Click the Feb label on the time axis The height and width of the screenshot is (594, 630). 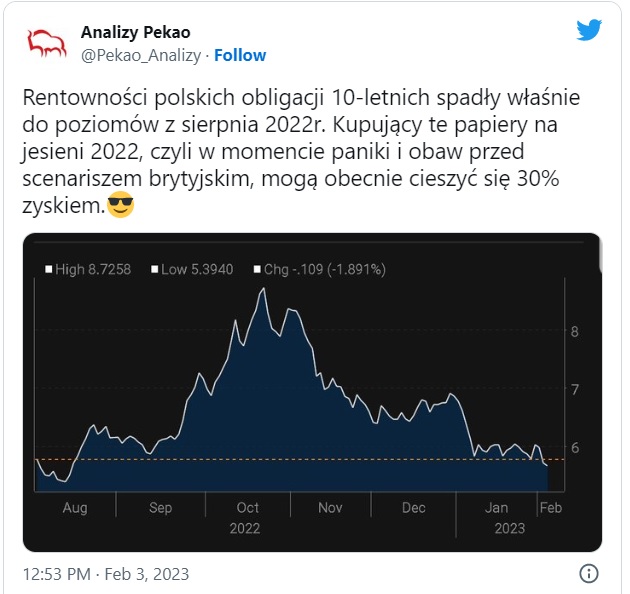tap(550, 508)
